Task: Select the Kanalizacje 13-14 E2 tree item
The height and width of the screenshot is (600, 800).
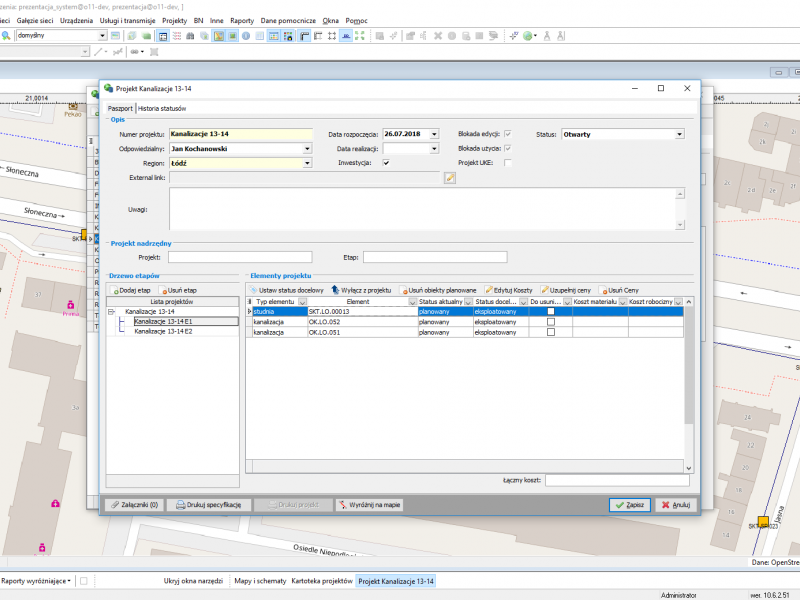Action: tap(163, 332)
